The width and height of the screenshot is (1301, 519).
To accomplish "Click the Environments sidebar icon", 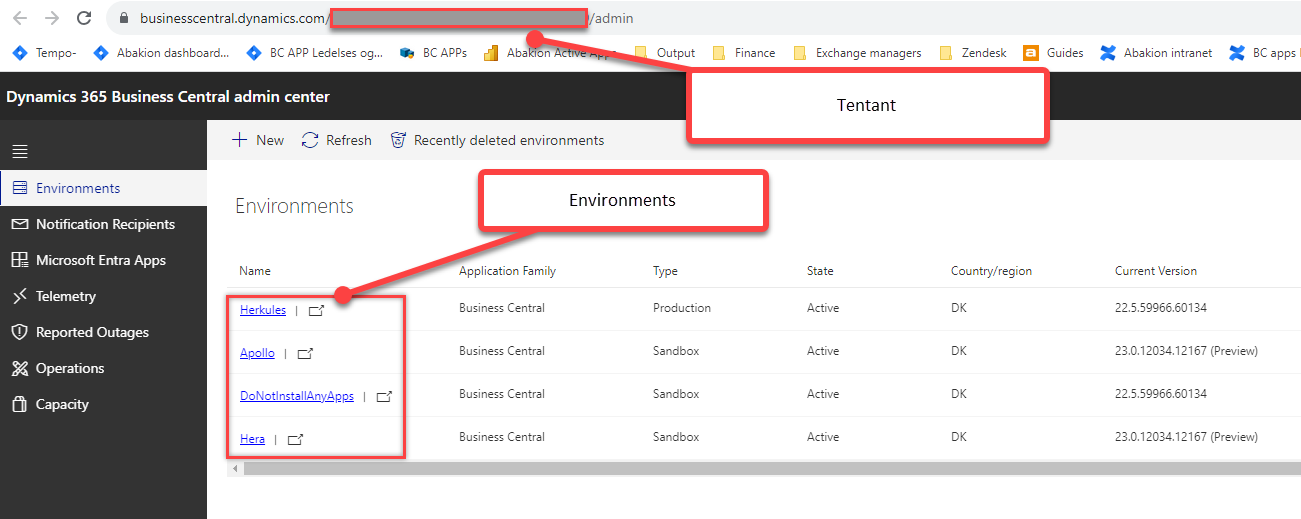I will coord(20,188).
